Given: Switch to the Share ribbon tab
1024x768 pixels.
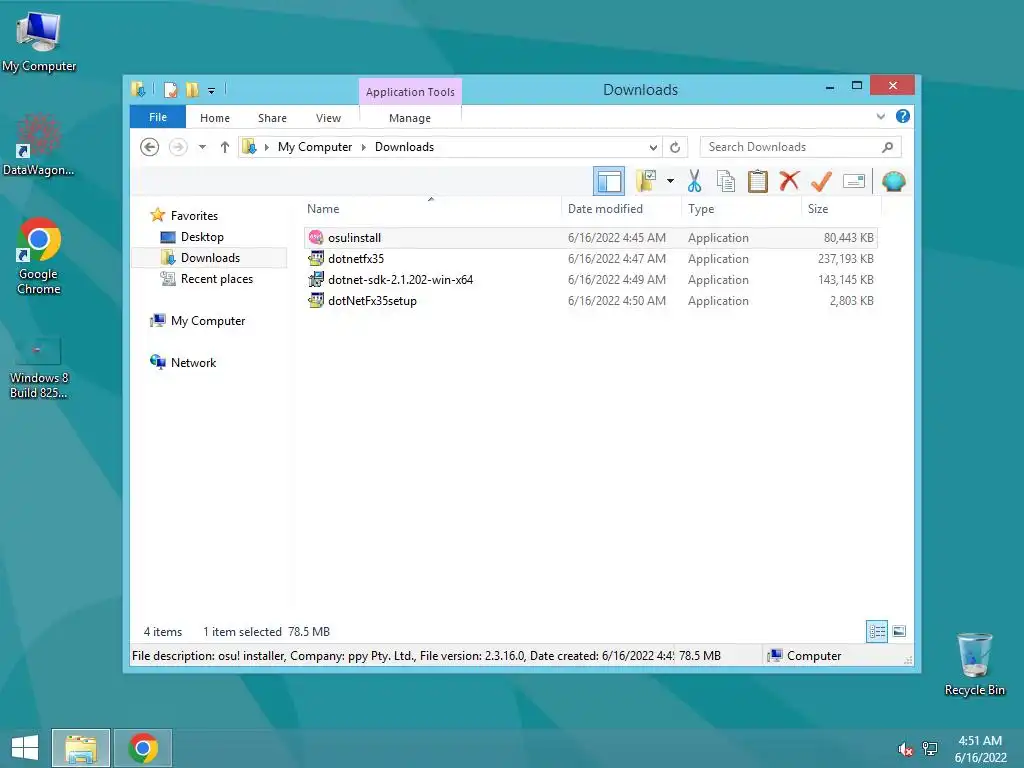Looking at the screenshot, I should click(272, 118).
